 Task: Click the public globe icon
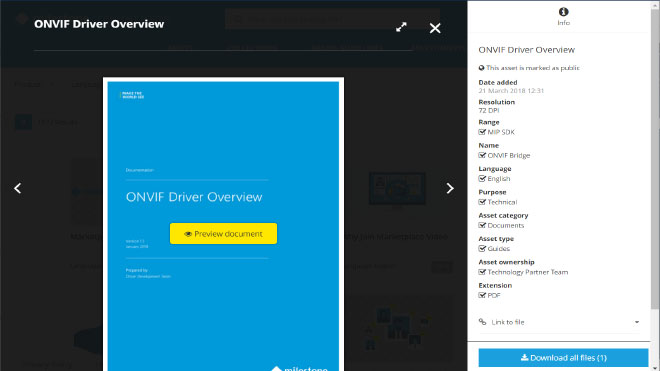coord(482,68)
